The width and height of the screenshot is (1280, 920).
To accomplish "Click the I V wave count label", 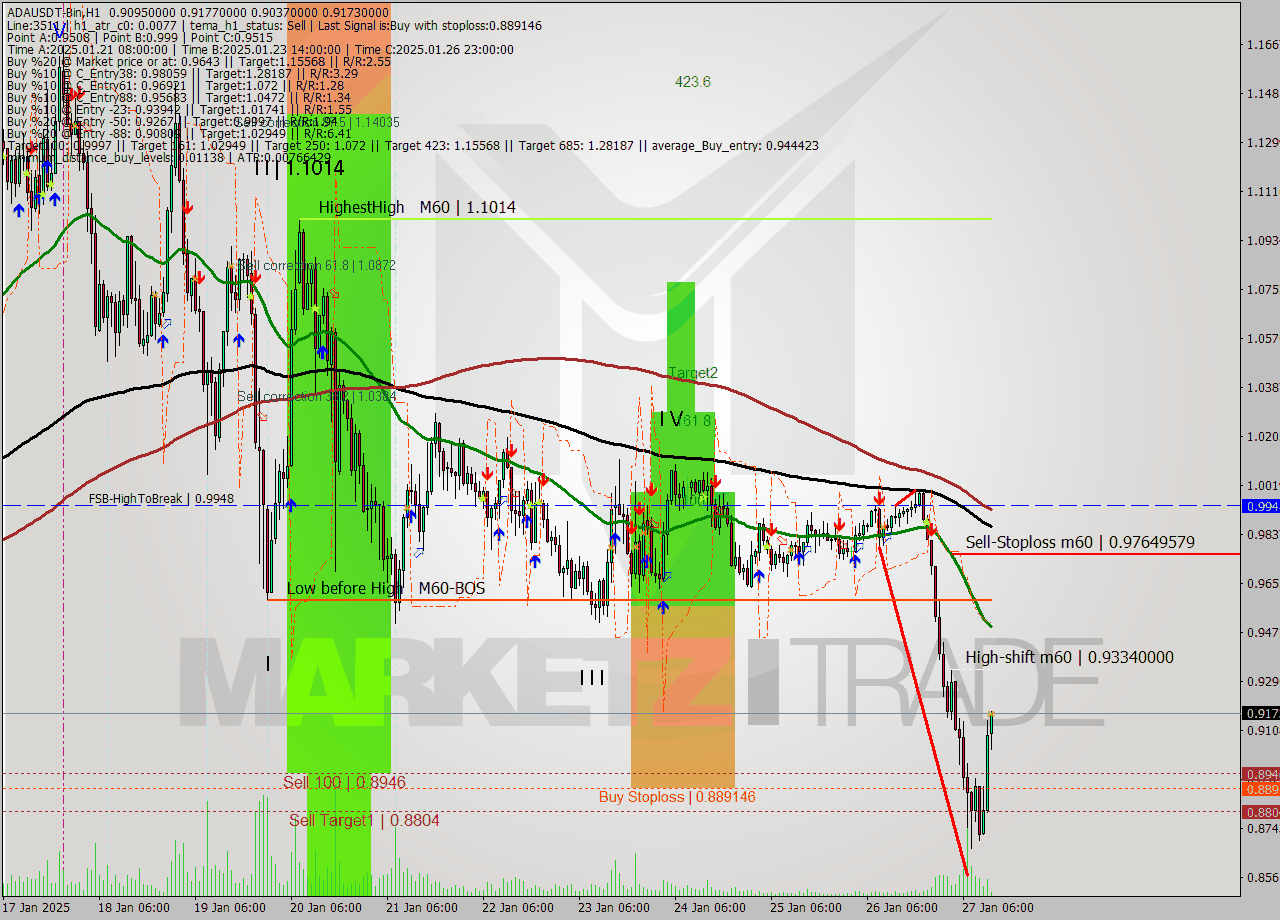I will click(x=670, y=419).
